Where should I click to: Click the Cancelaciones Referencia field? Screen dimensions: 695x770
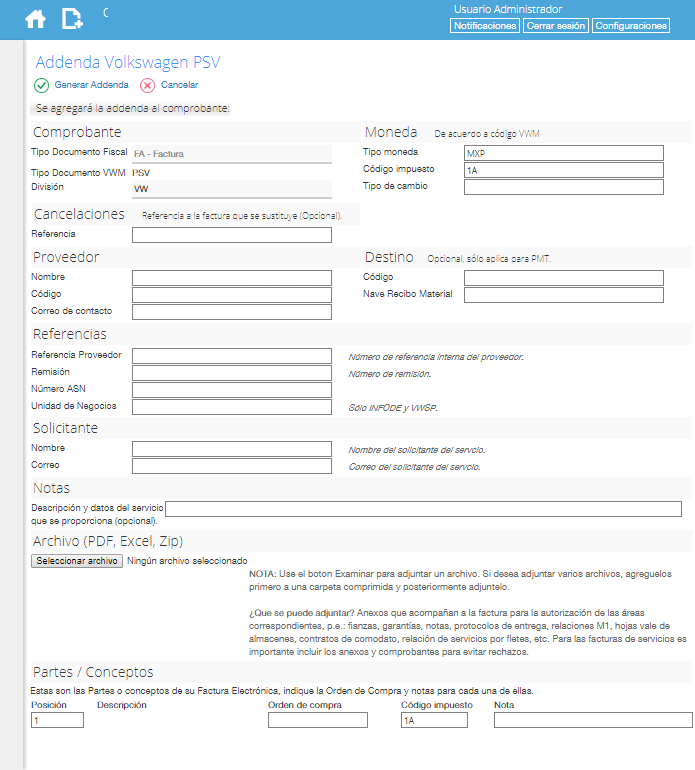pyautogui.click(x=232, y=235)
